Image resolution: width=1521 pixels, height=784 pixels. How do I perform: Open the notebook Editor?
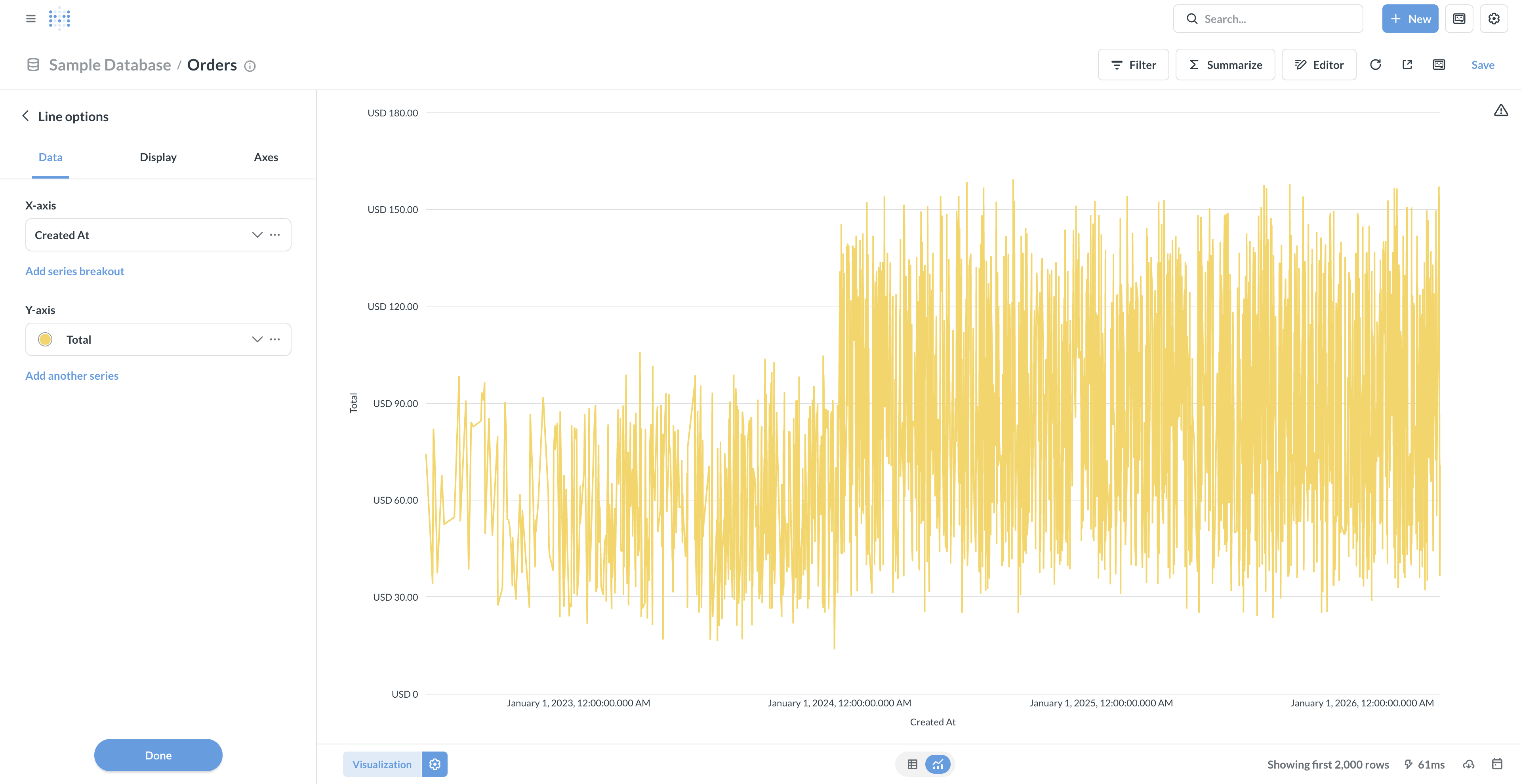pyautogui.click(x=1319, y=65)
